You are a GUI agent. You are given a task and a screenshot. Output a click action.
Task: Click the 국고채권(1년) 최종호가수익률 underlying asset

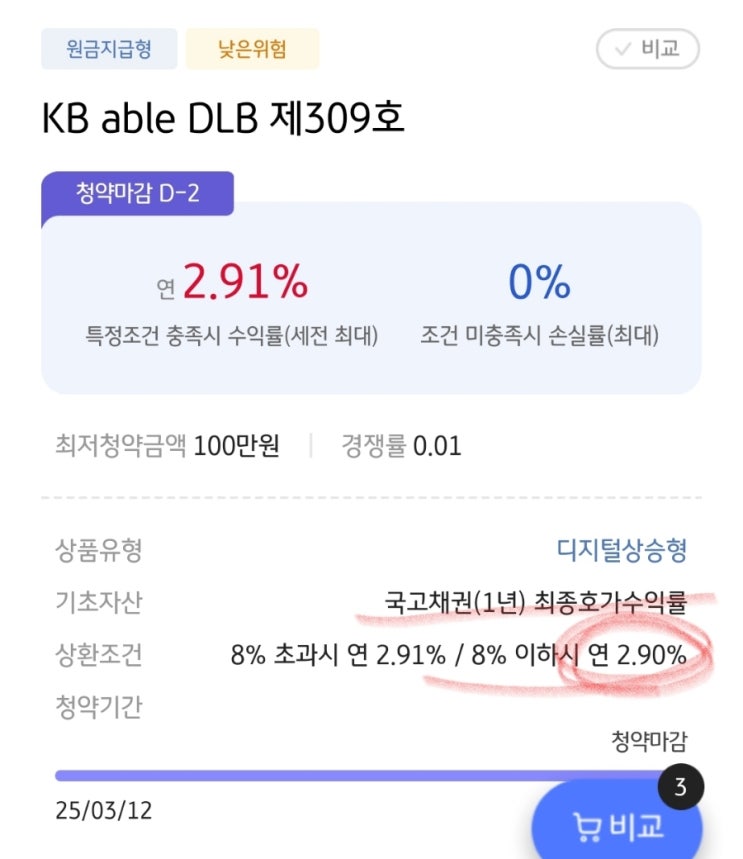pyautogui.click(x=536, y=602)
